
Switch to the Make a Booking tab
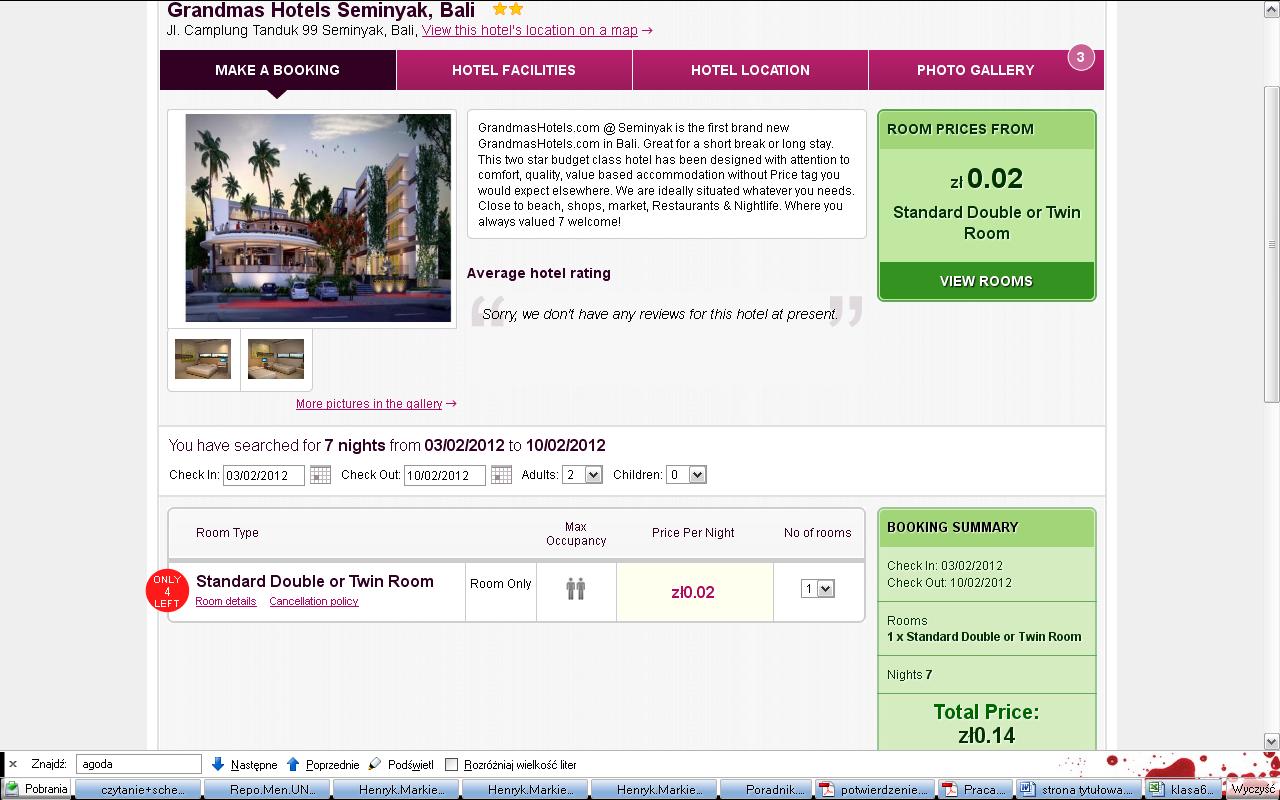278,70
